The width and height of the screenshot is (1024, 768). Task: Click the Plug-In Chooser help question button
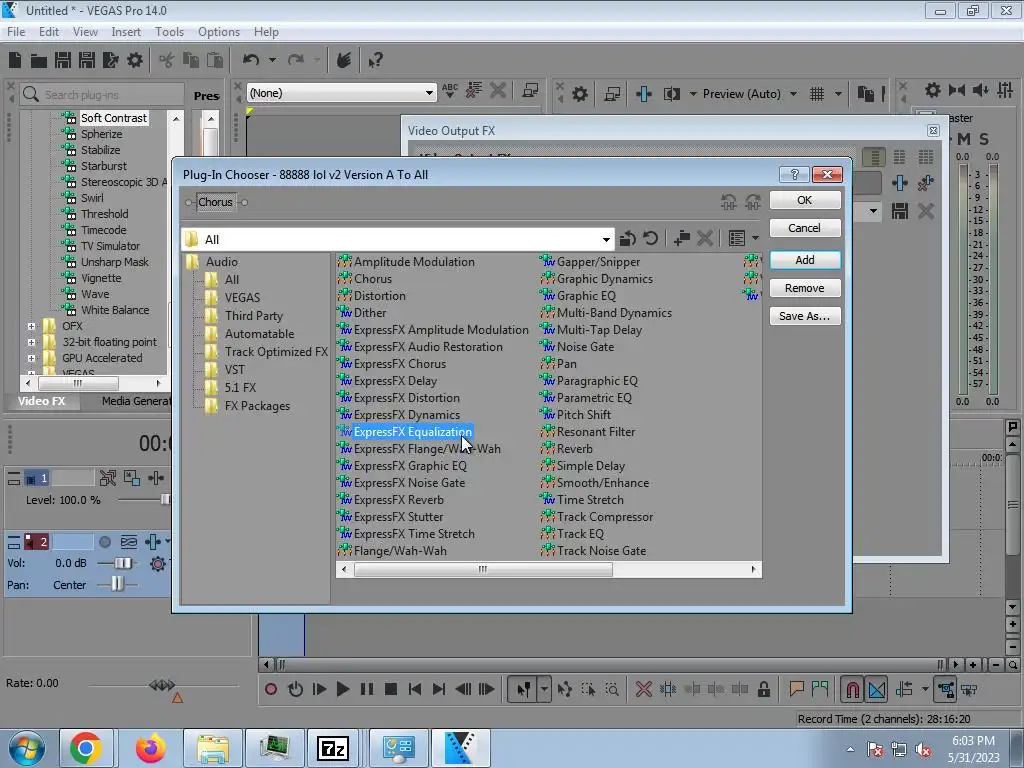click(x=794, y=174)
